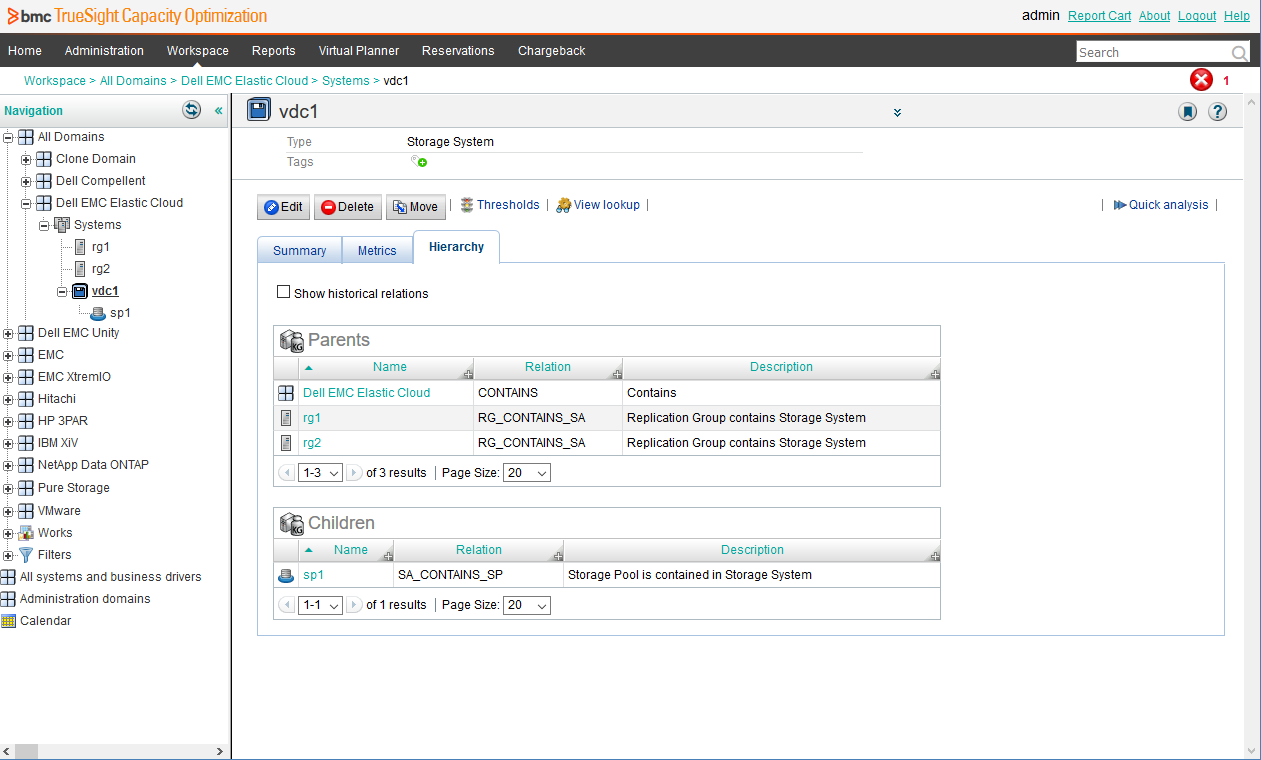1261x760 pixels.
Task: Expand the VMware domain node
Action: point(8,511)
